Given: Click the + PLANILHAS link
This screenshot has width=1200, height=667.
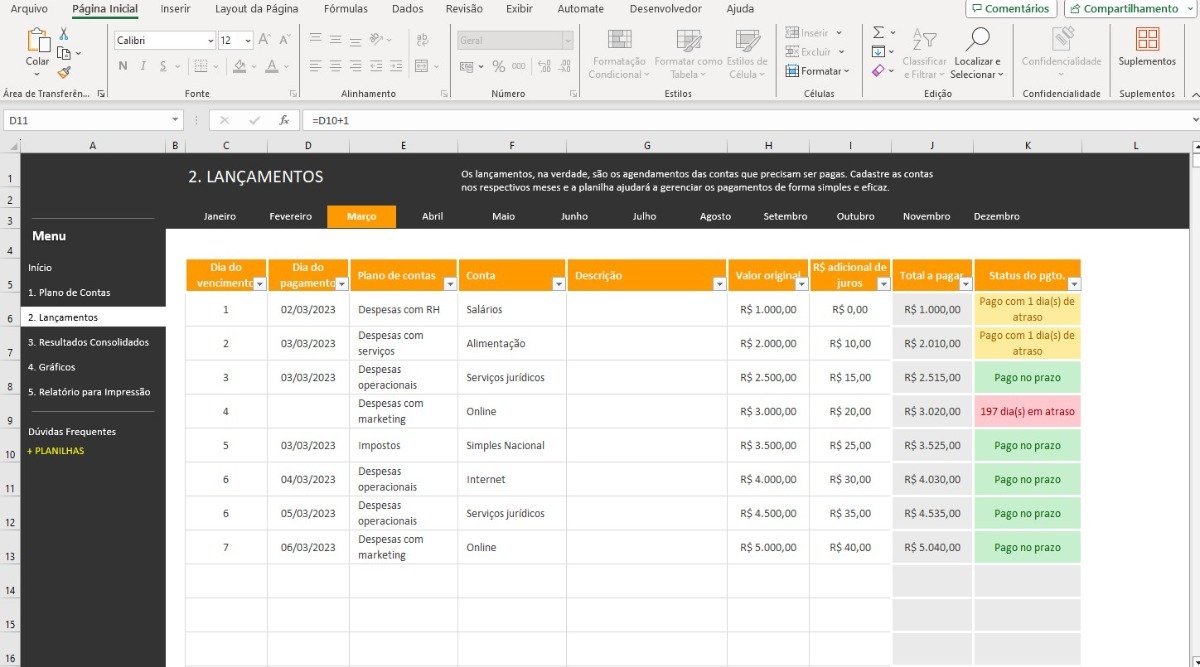Looking at the screenshot, I should tap(56, 450).
